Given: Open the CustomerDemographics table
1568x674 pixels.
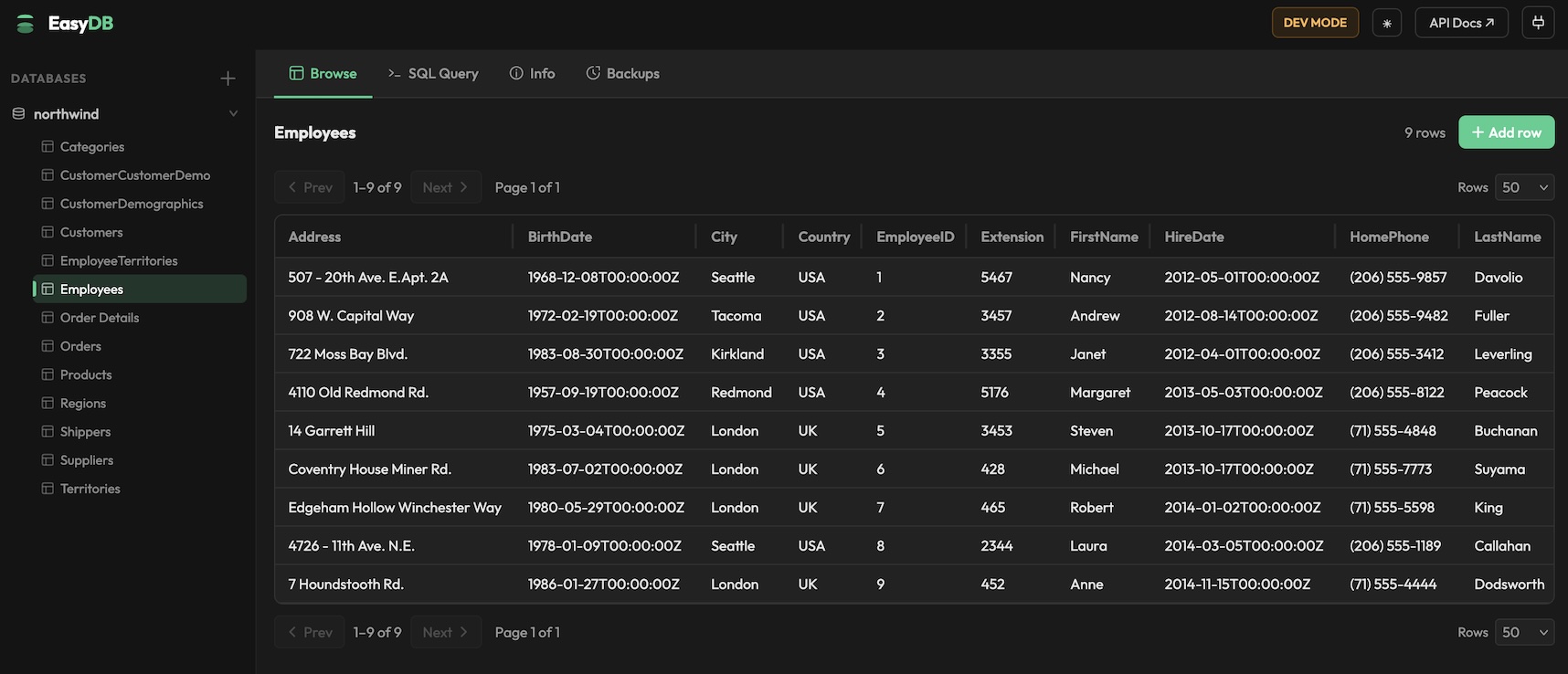Looking at the screenshot, I should (140, 204).
